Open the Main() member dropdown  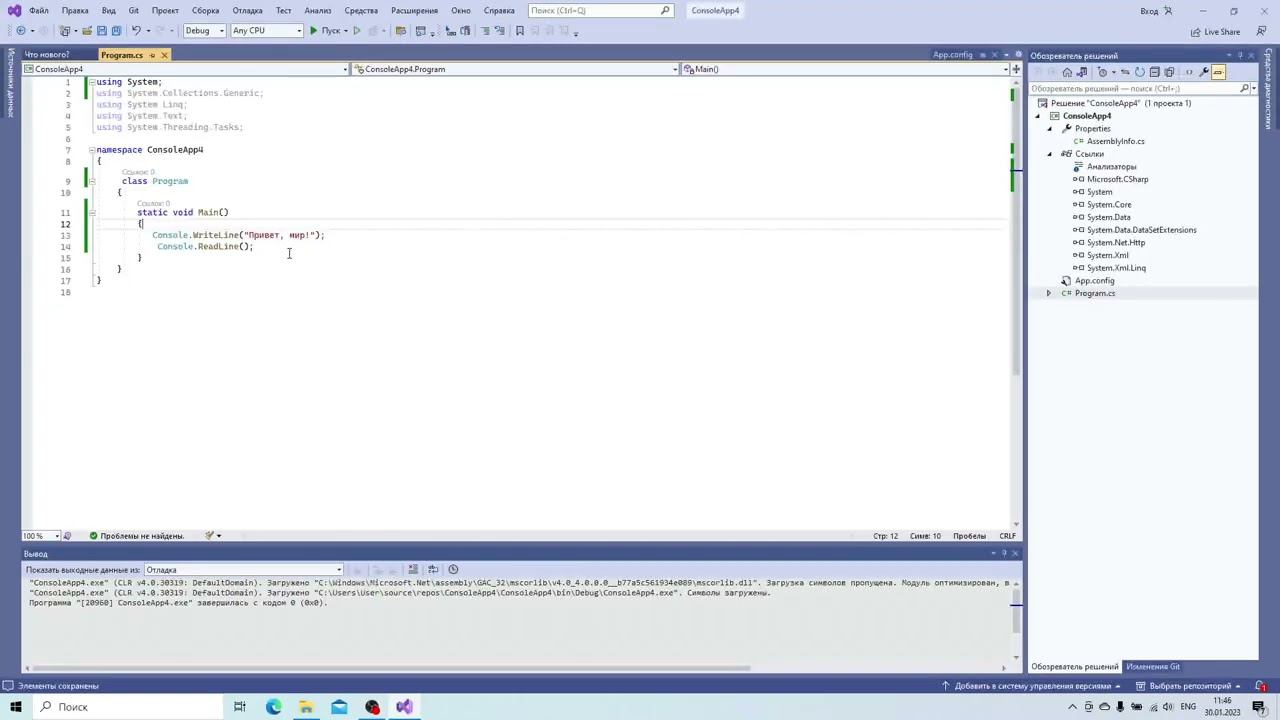[846, 69]
